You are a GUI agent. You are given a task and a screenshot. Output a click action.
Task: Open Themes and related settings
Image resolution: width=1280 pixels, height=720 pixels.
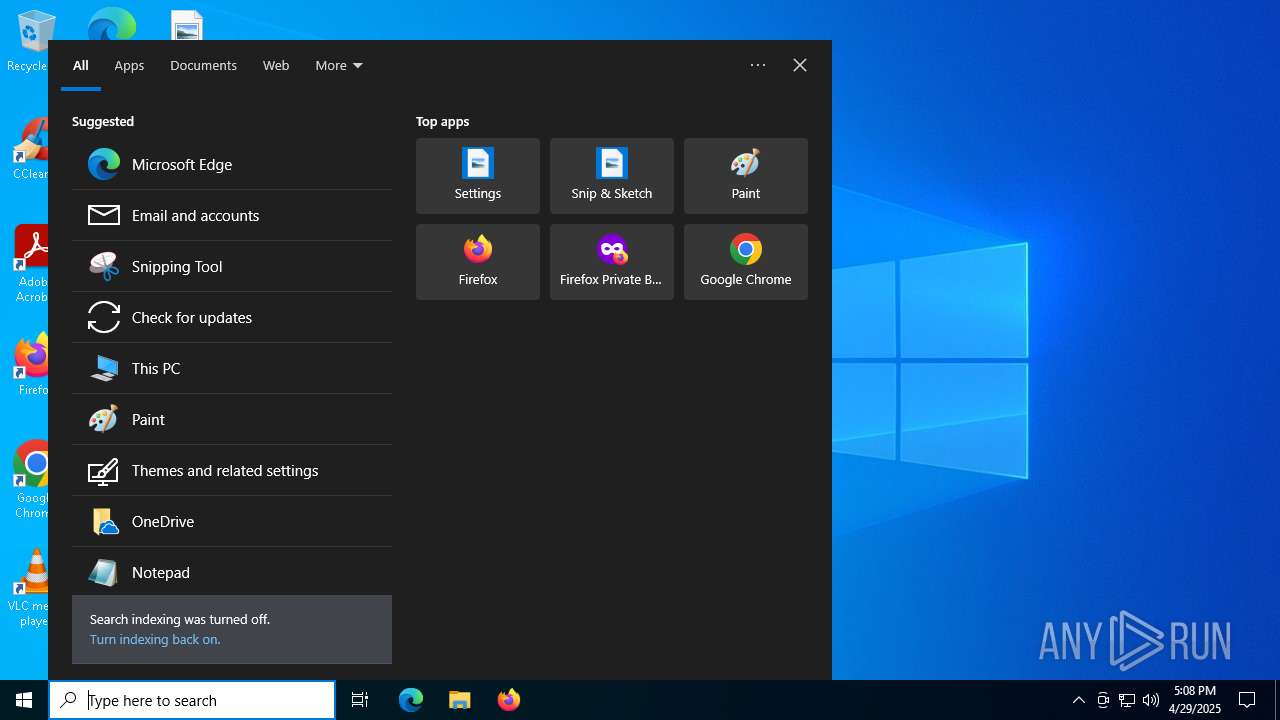(x=232, y=470)
